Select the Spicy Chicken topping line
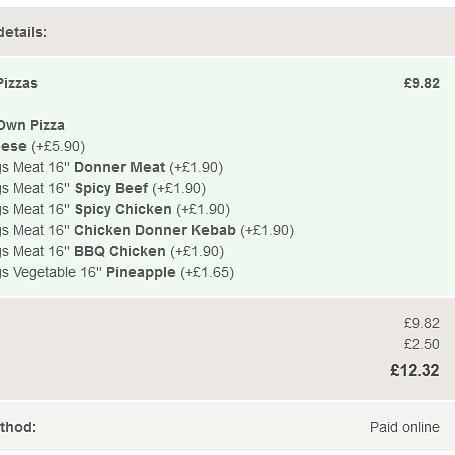Screen dimensions: 455x455 [x=115, y=209]
